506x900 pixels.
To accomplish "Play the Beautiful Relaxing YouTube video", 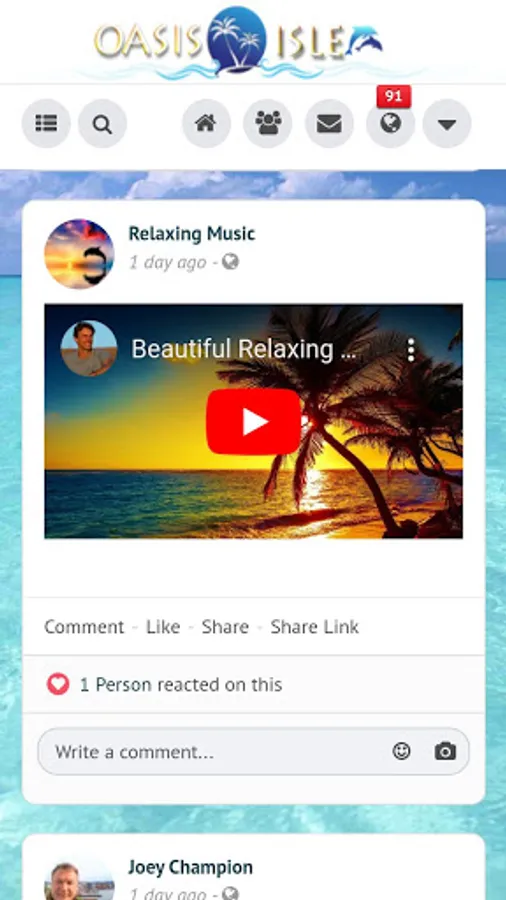I will 254,421.
